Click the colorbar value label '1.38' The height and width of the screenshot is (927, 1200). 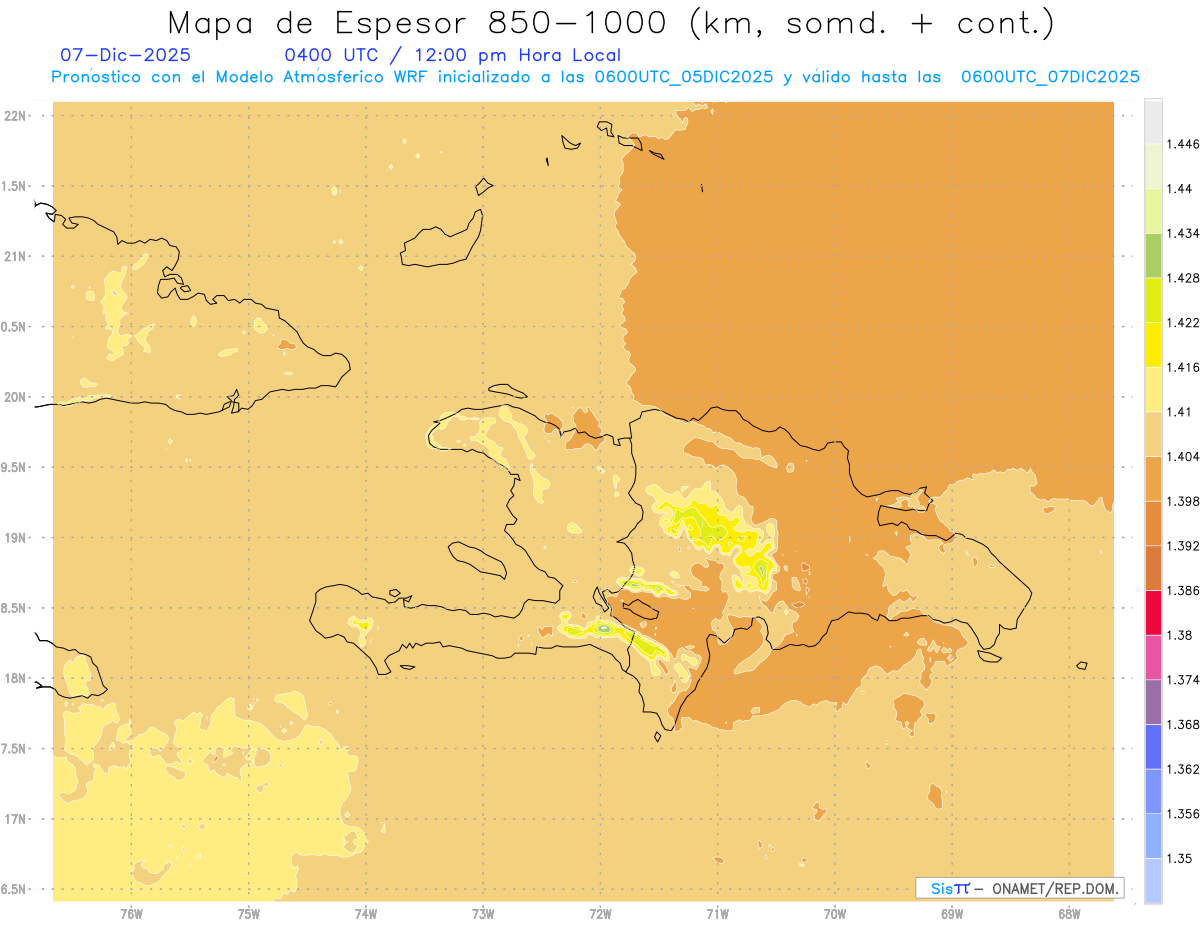pyautogui.click(x=1181, y=635)
